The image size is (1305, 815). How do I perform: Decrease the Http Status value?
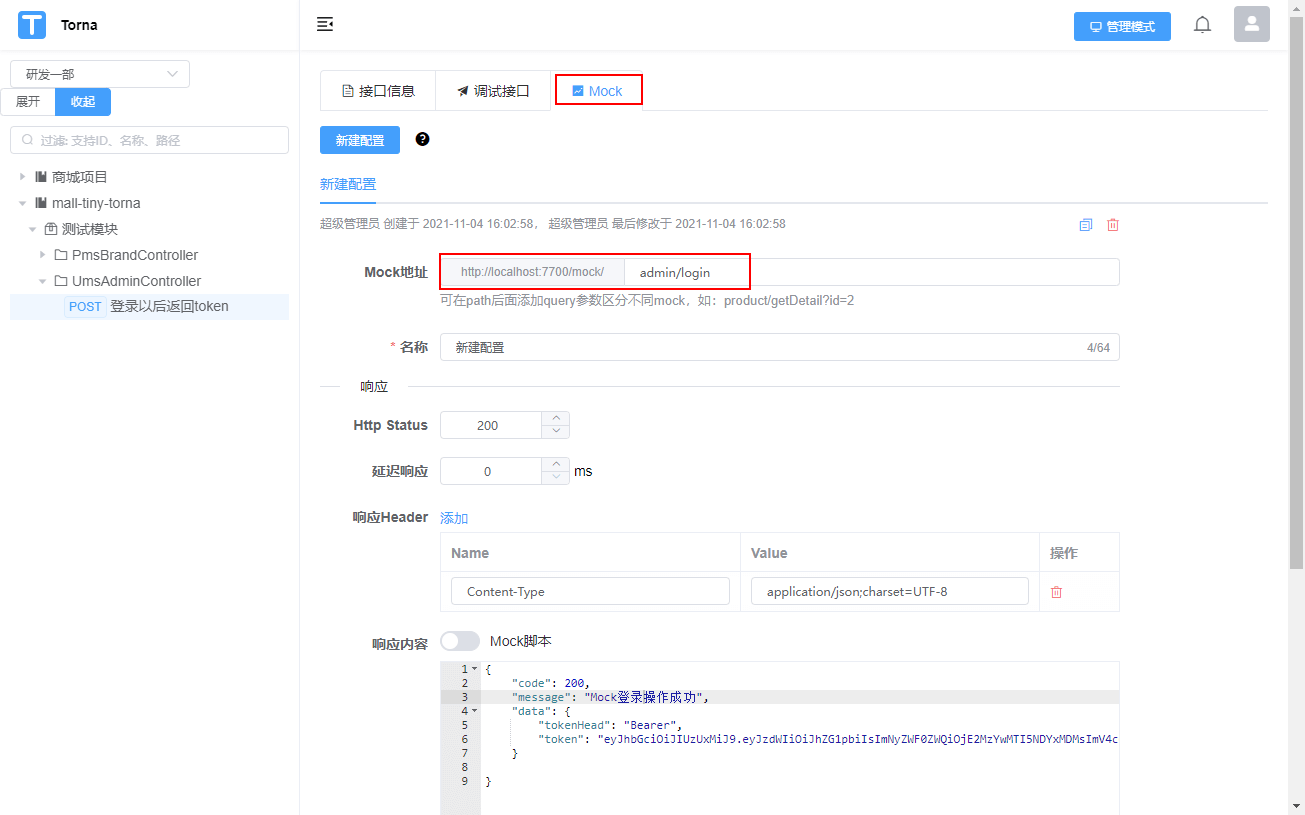555,431
